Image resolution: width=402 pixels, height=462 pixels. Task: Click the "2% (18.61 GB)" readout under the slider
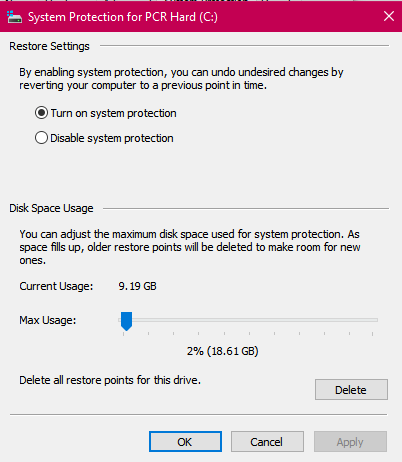coord(223,351)
